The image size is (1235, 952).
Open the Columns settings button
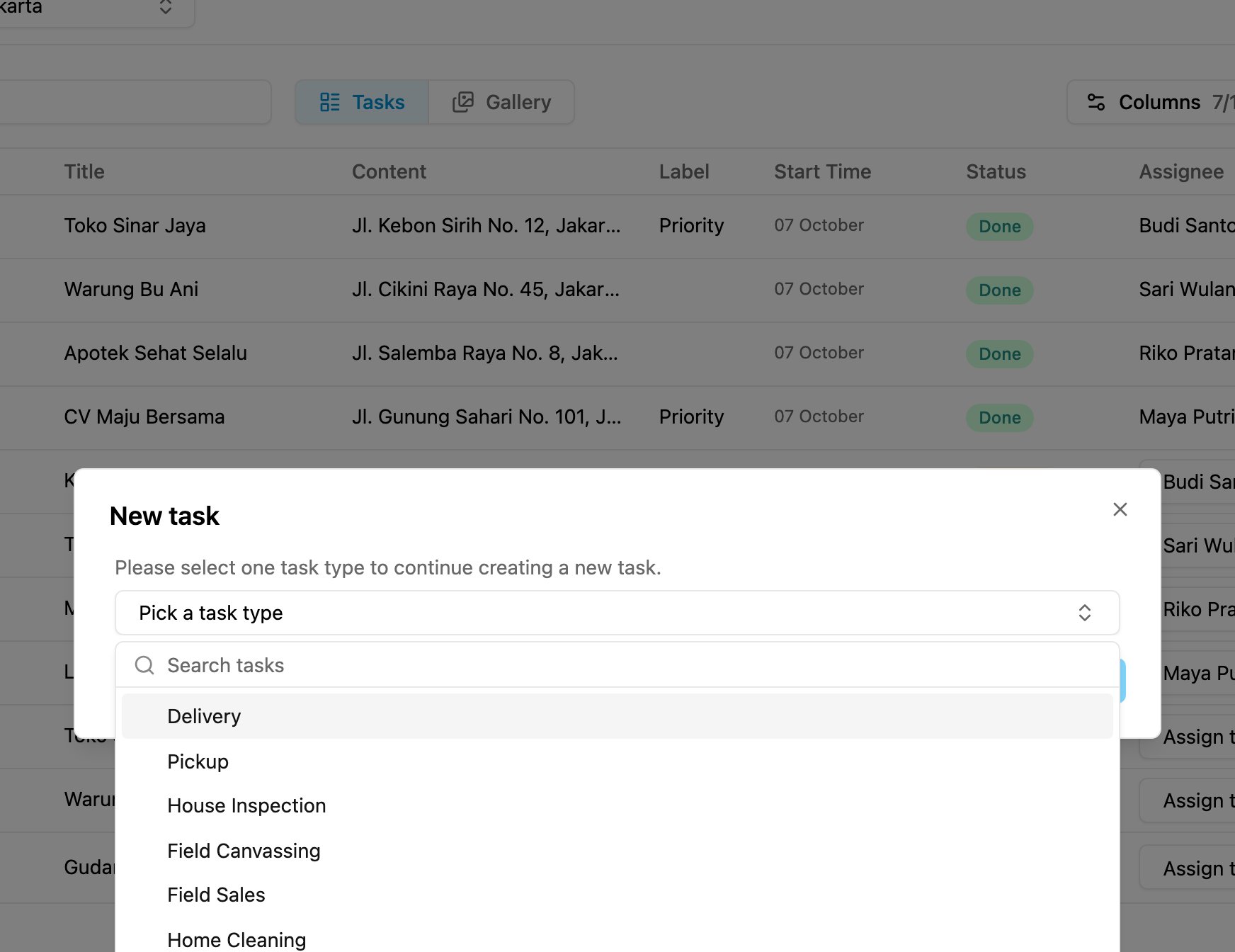click(1151, 102)
